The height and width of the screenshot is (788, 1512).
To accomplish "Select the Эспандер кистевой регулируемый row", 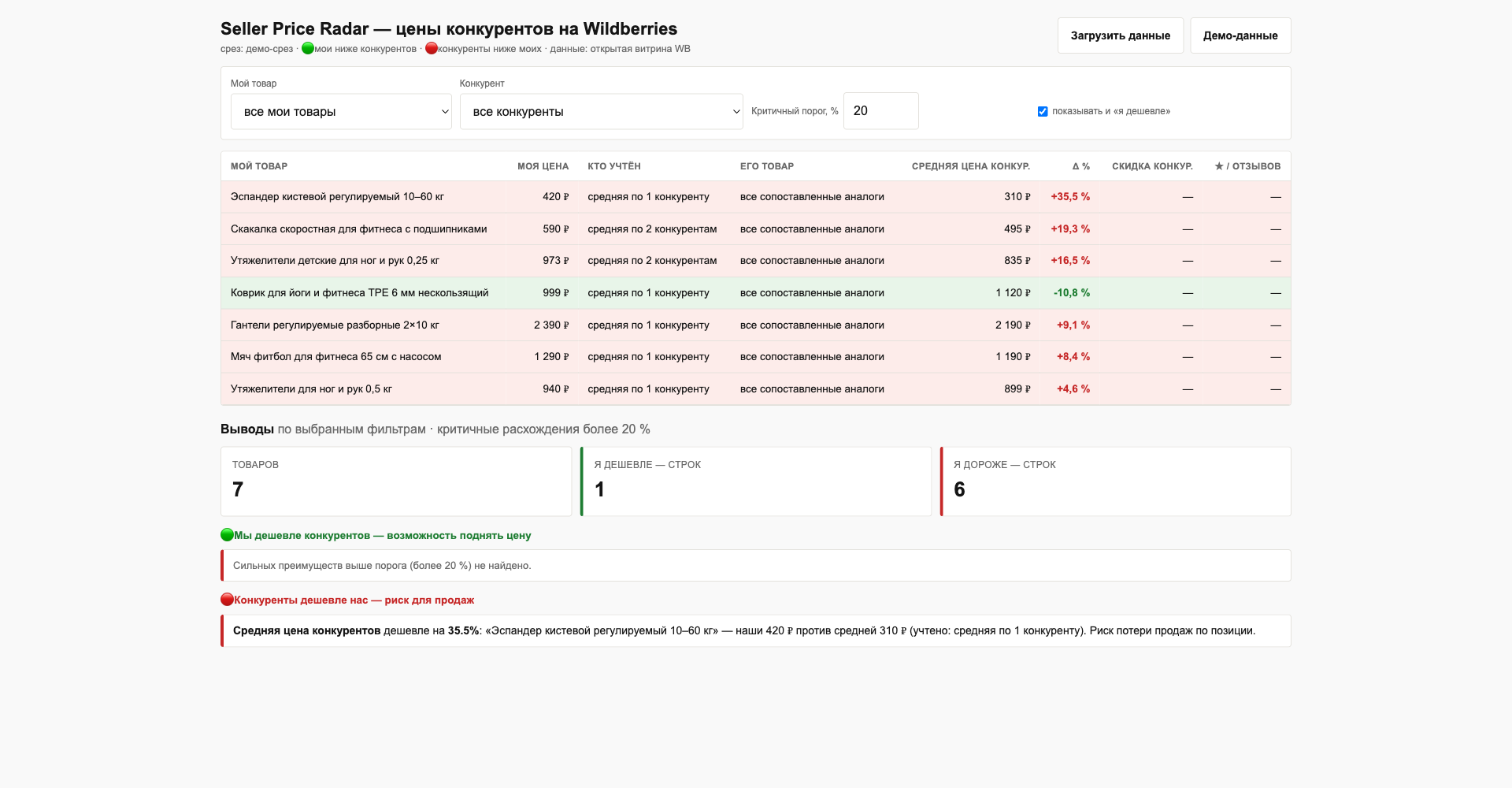I will [x=756, y=197].
